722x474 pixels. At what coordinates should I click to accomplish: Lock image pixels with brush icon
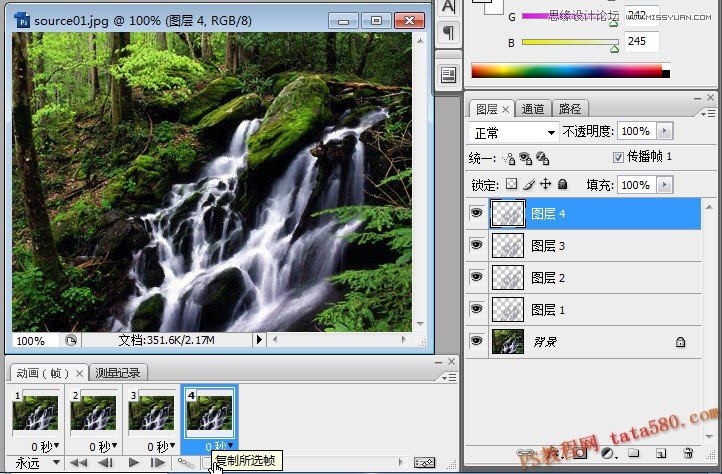[529, 184]
